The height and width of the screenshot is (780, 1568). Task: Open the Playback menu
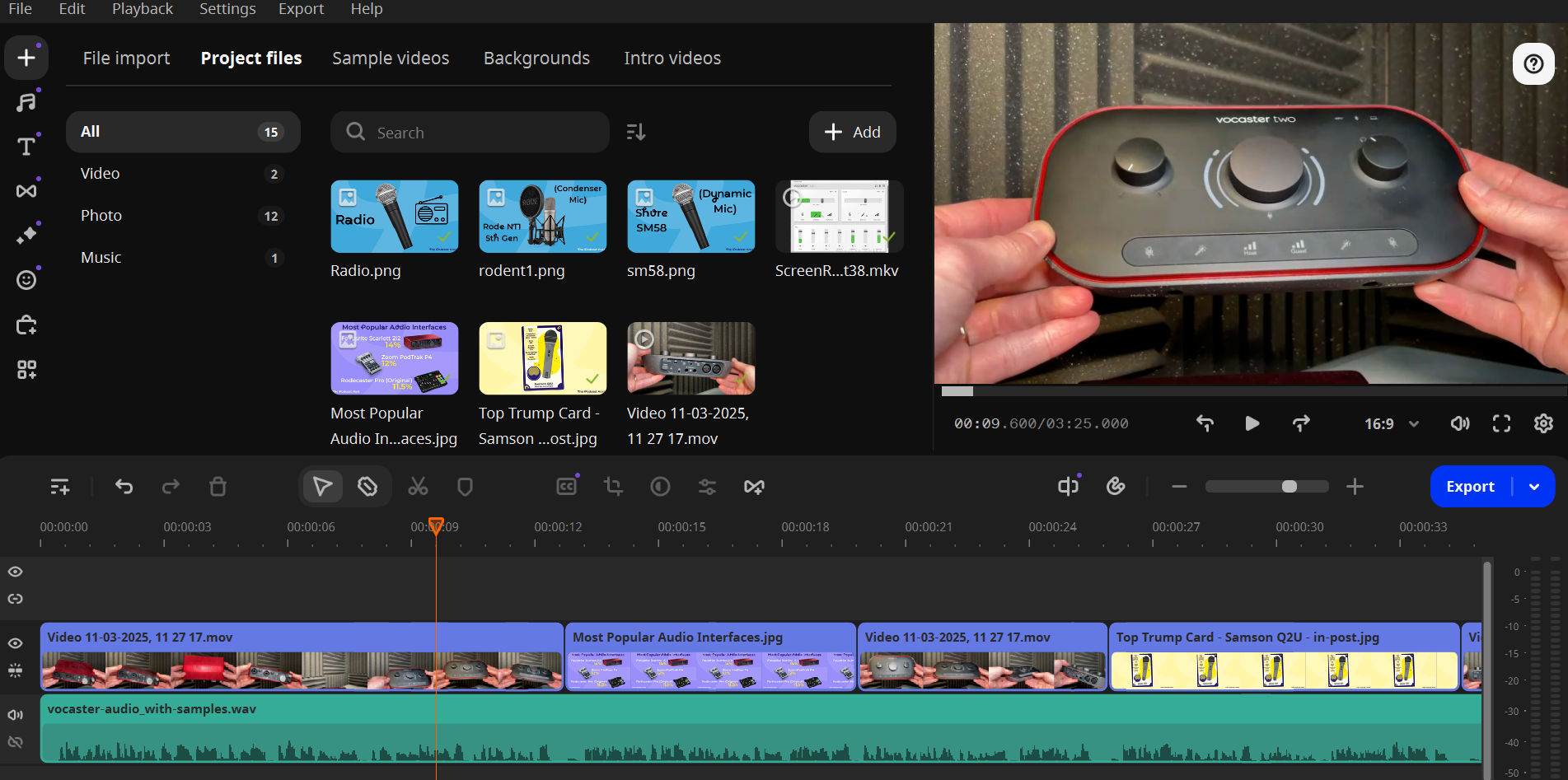pos(143,9)
